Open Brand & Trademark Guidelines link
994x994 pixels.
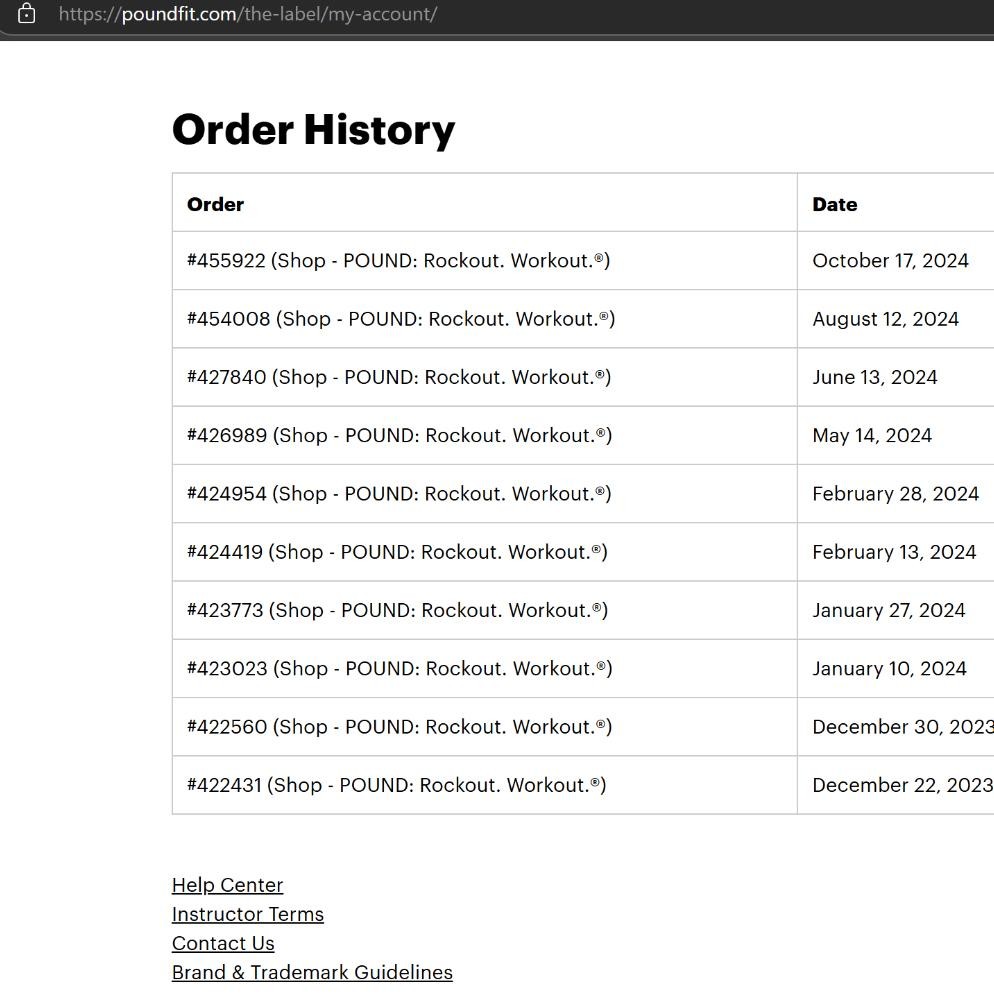312,972
